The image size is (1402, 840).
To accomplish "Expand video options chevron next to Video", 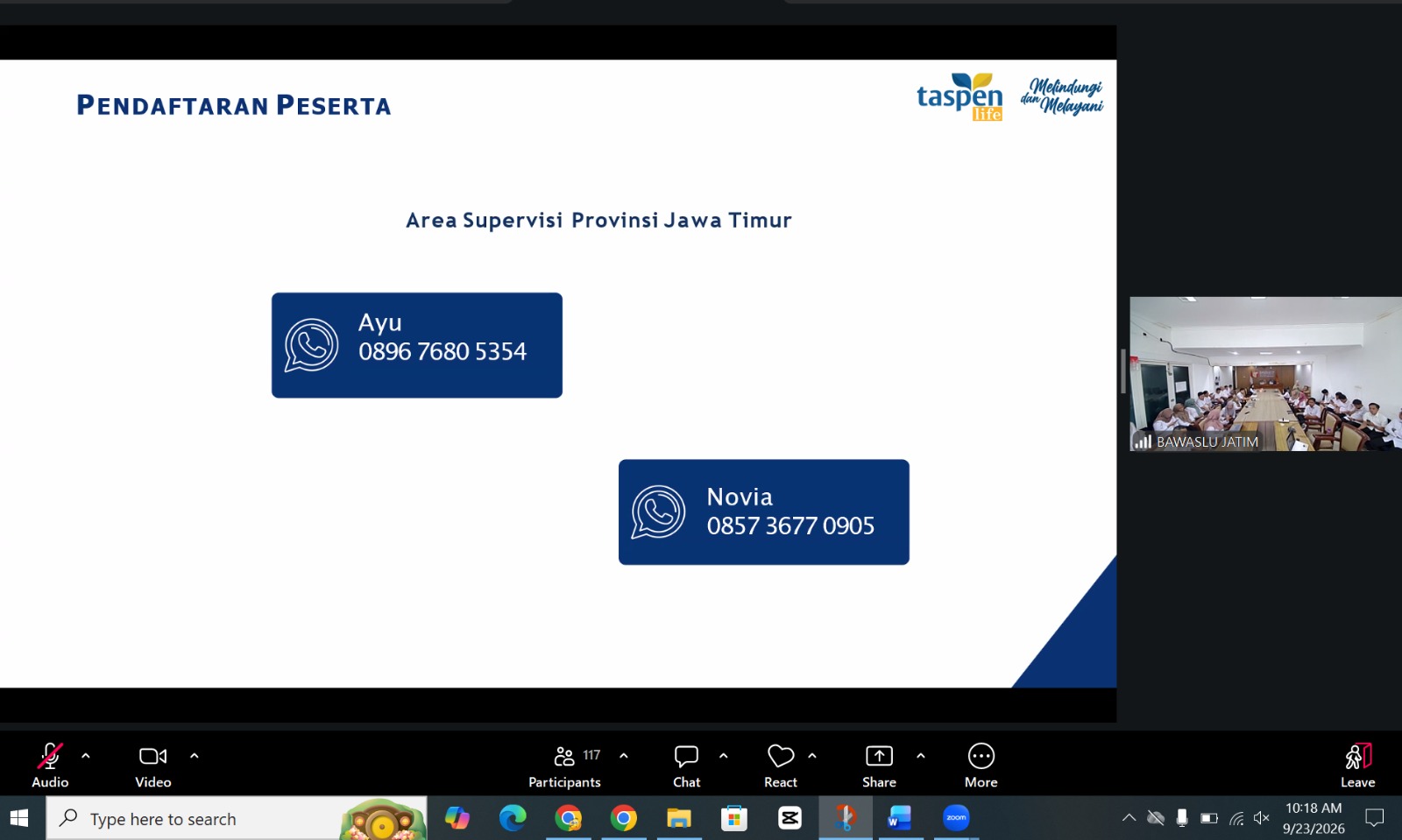I will coord(195,755).
